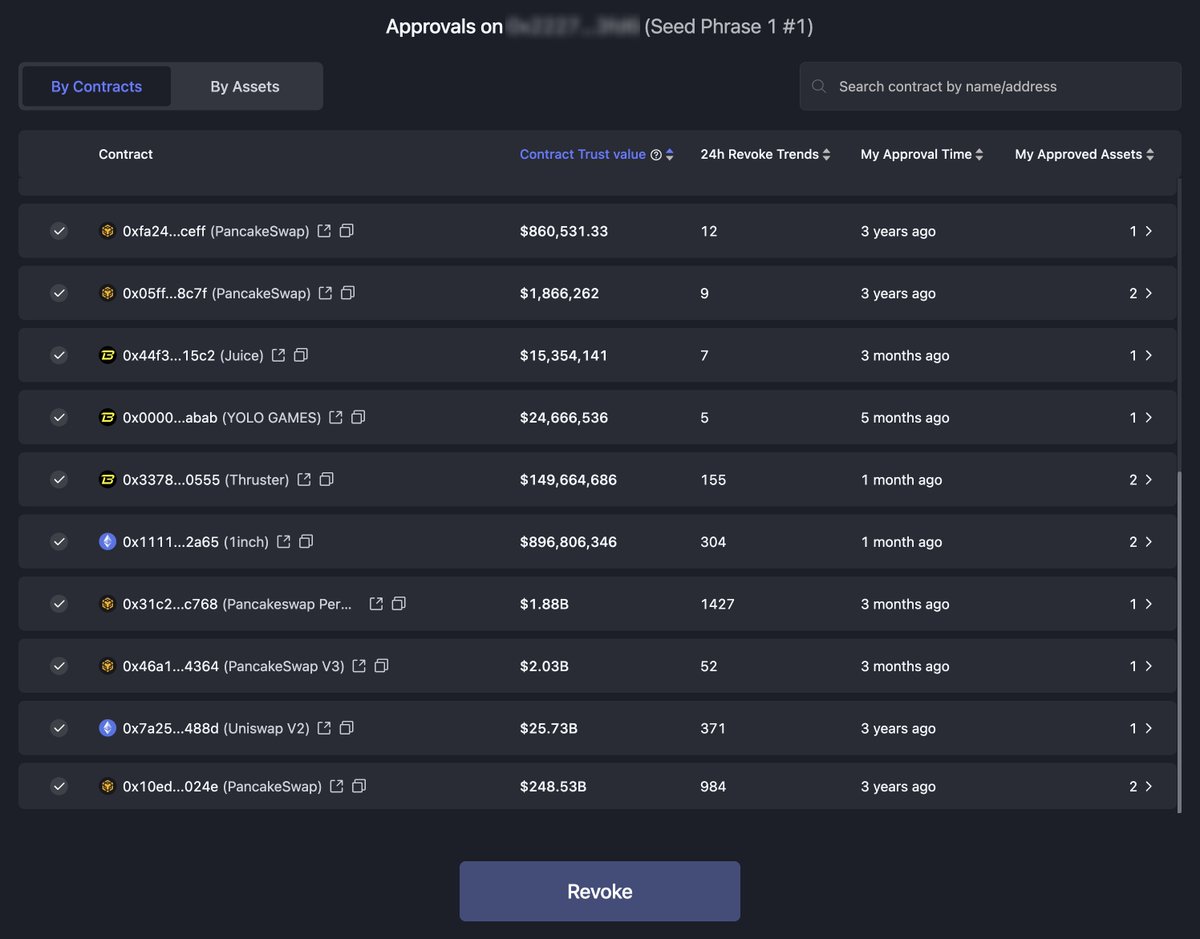The image size is (1200, 939).
Task: Uncheck the 0xfa24...ceff PancakeSwap row
Action: (59, 231)
